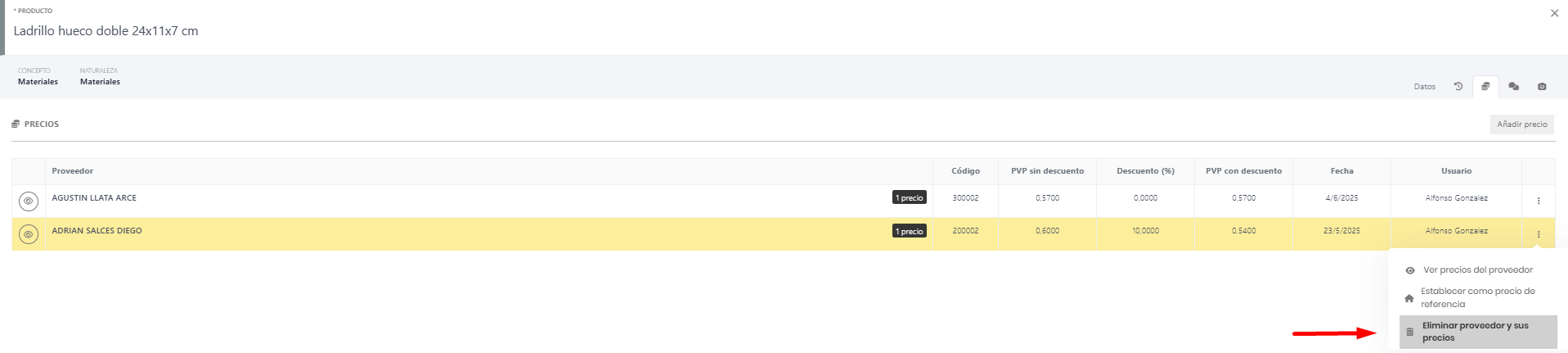Open three-dot menu for AGUSTIN LLATA ARCE row
Viewport: 1568px width, 353px height.
pos(1539,201)
